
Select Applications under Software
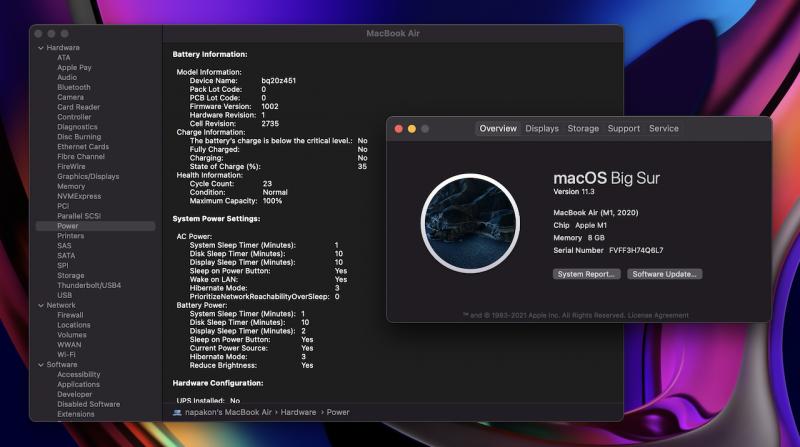pos(78,384)
